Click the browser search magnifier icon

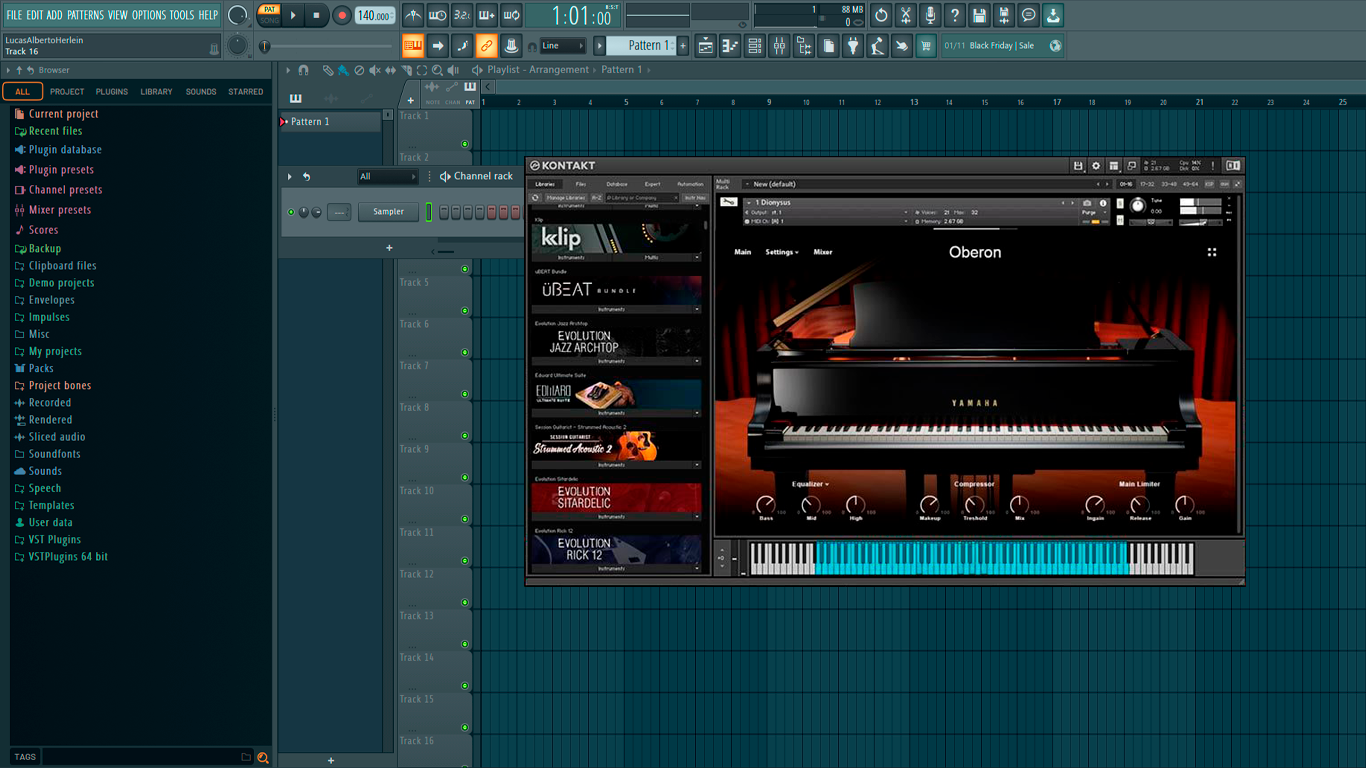(263, 758)
